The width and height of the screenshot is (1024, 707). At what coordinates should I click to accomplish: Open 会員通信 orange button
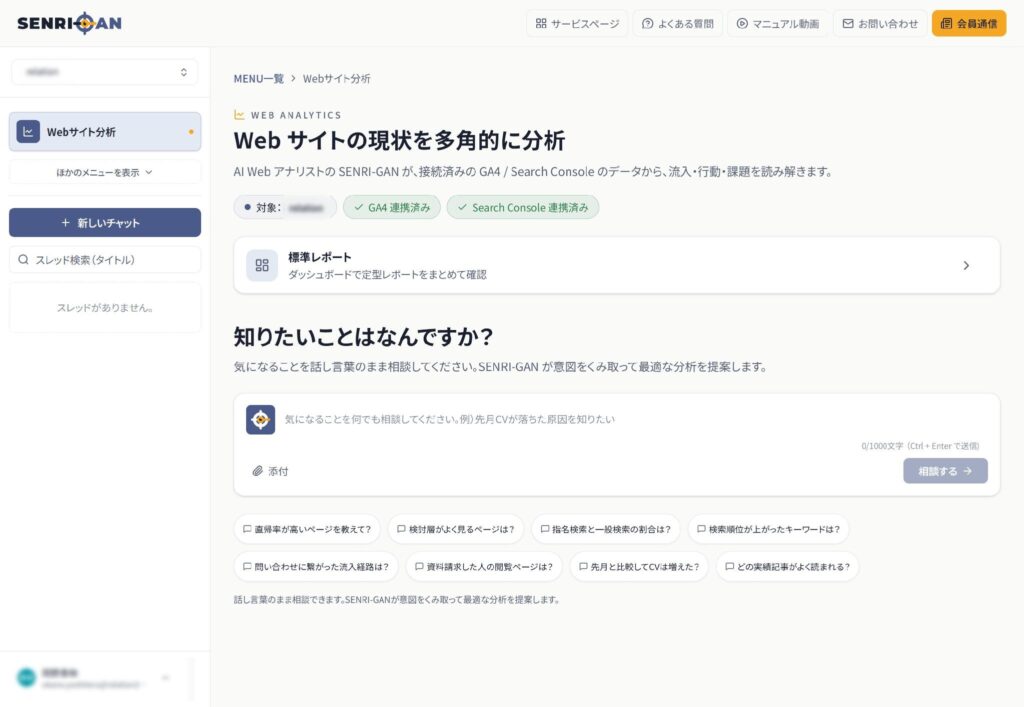coord(969,24)
